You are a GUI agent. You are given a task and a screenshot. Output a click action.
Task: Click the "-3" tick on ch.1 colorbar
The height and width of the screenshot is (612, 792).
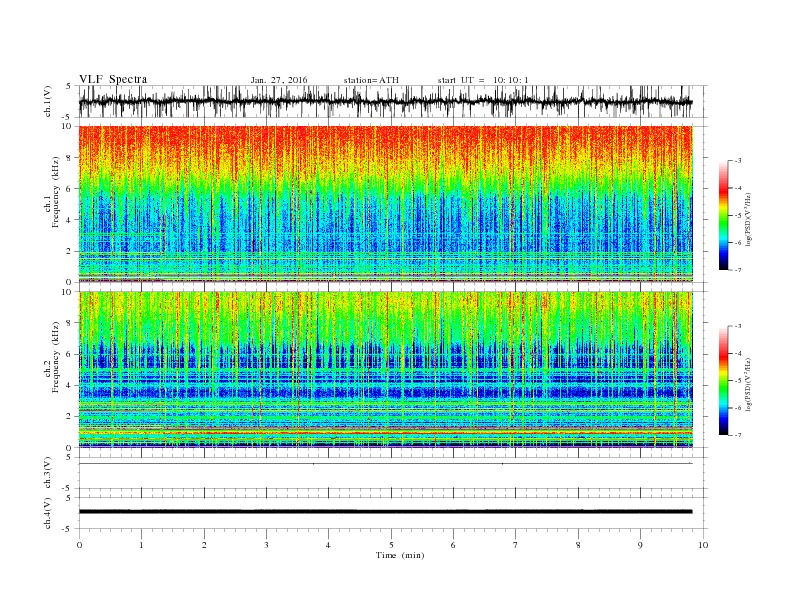(738, 161)
